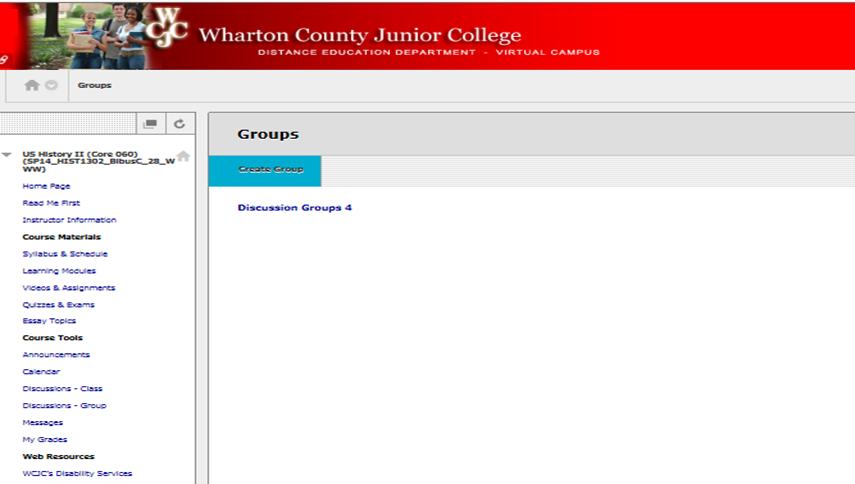The image size is (855, 484).
Task: Select the Groups breadcrumb tab
Action: 94,85
